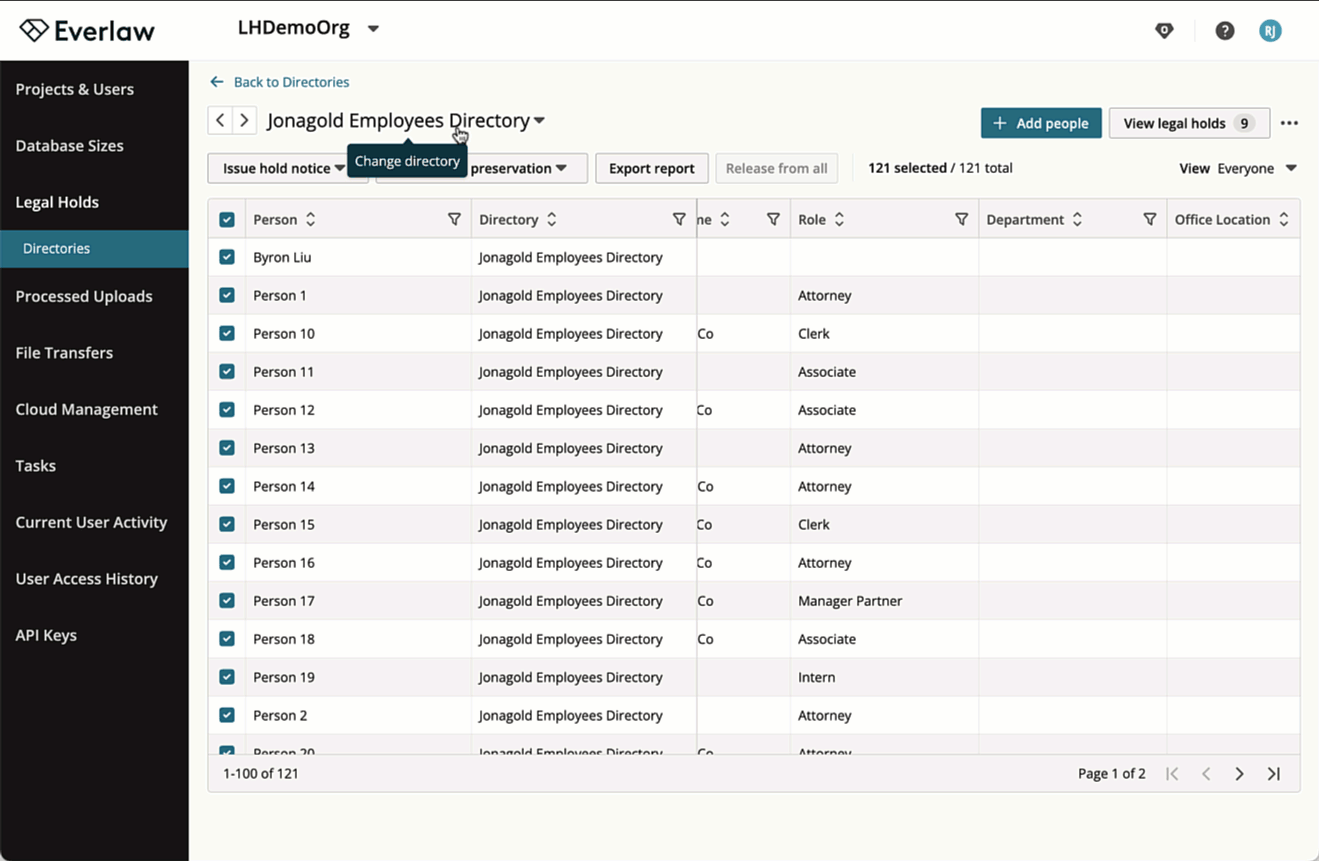1319x861 pixels.
Task: Uncheck the Person 2 row checkbox
Action: [x=227, y=715]
